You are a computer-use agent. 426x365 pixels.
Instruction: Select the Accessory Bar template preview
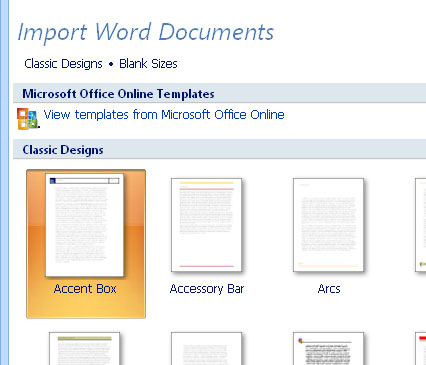[x=206, y=225]
